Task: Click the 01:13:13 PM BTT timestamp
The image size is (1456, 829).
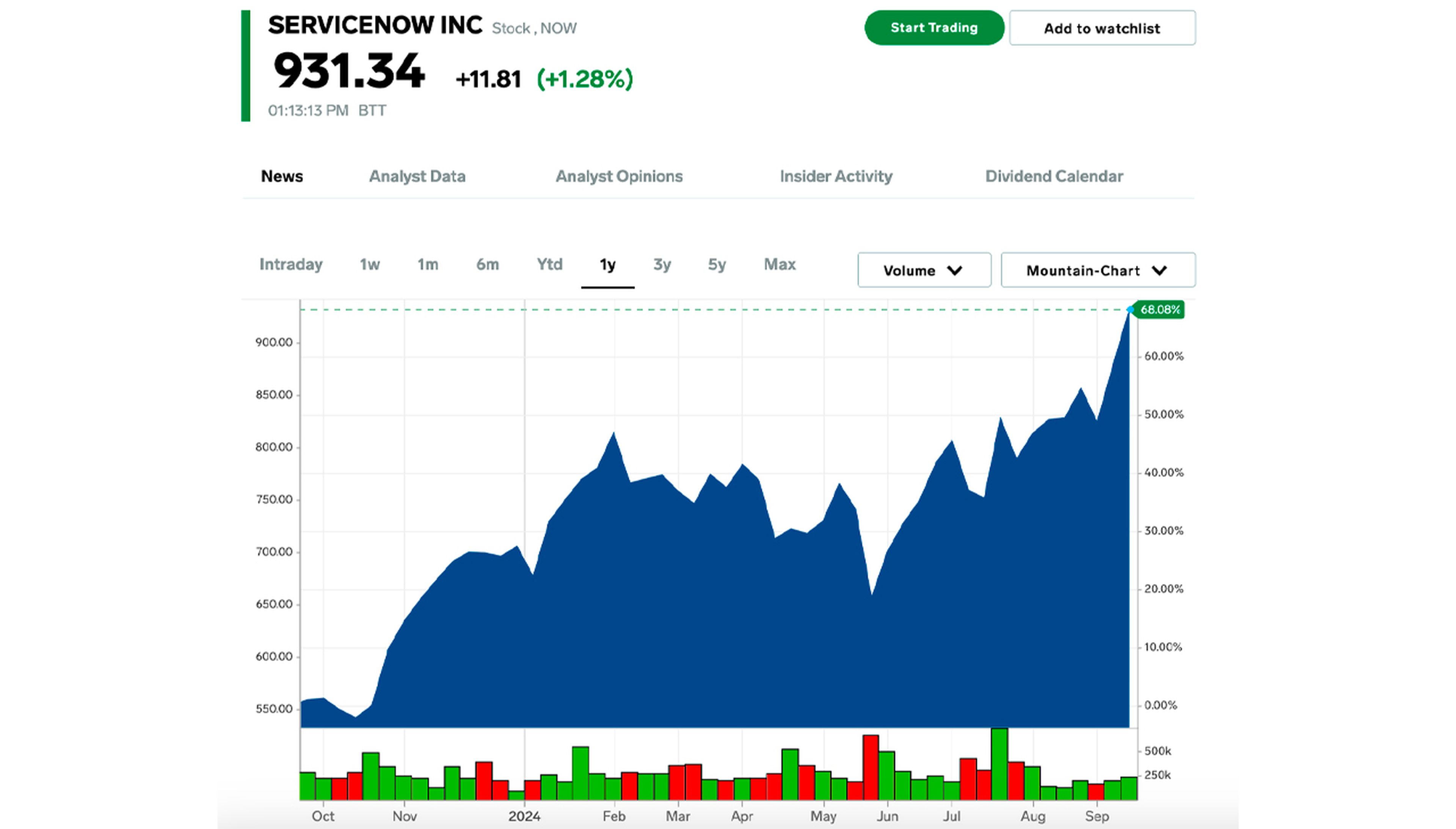Action: [328, 110]
